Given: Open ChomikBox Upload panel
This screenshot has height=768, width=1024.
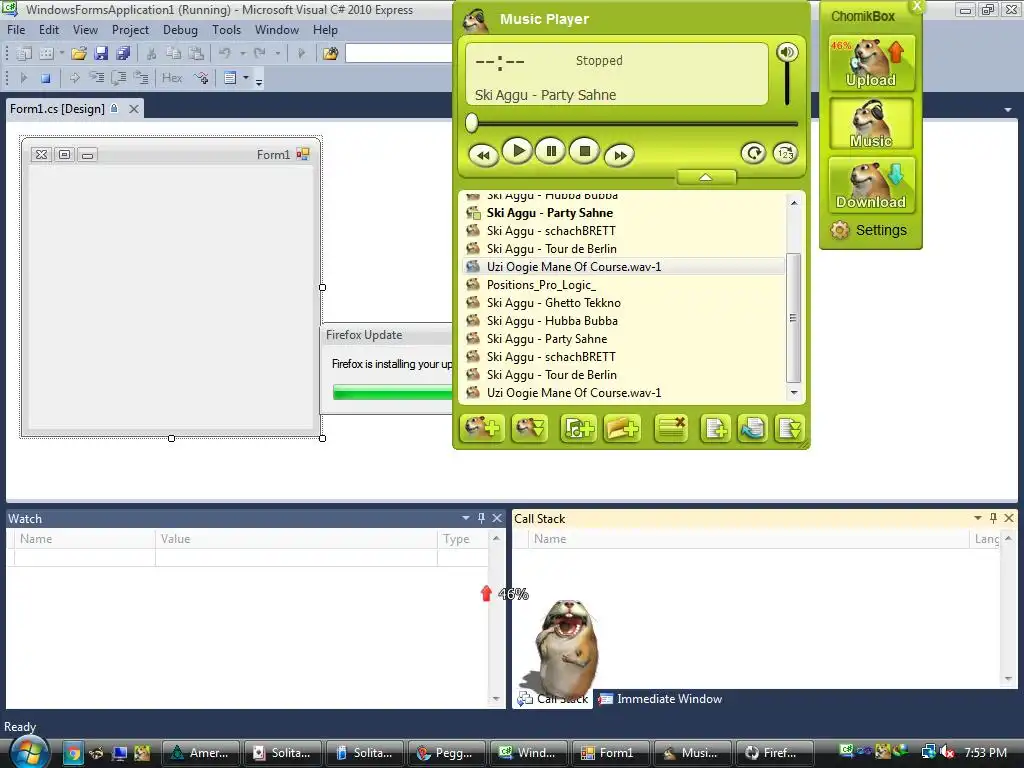Looking at the screenshot, I should pyautogui.click(x=871, y=63).
